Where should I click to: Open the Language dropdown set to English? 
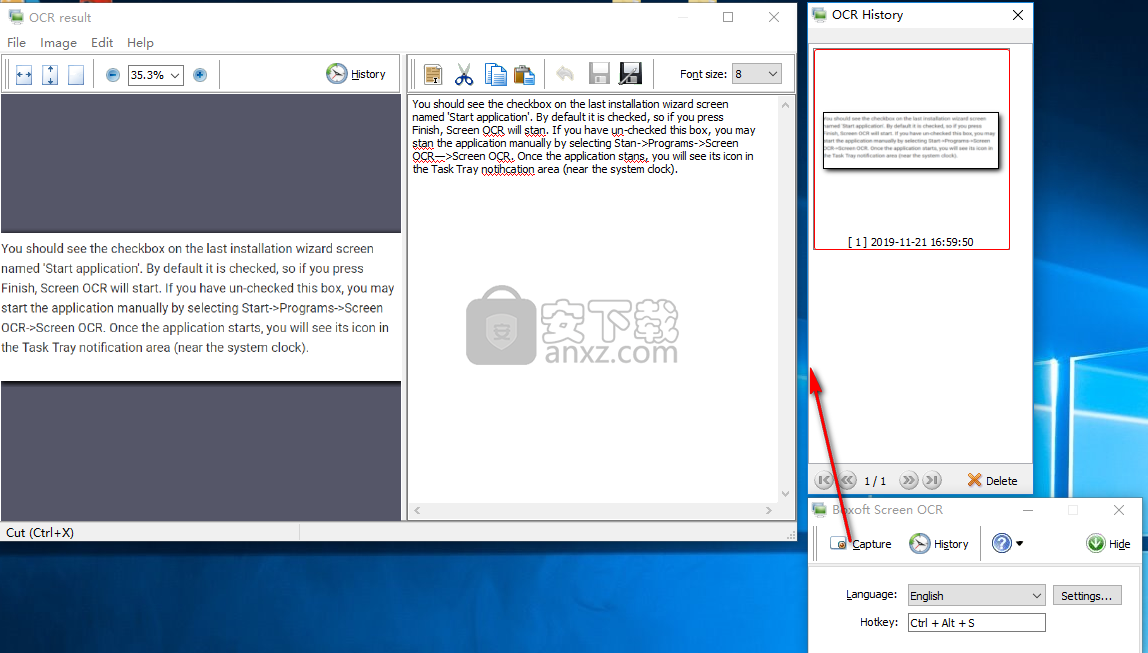coord(976,595)
